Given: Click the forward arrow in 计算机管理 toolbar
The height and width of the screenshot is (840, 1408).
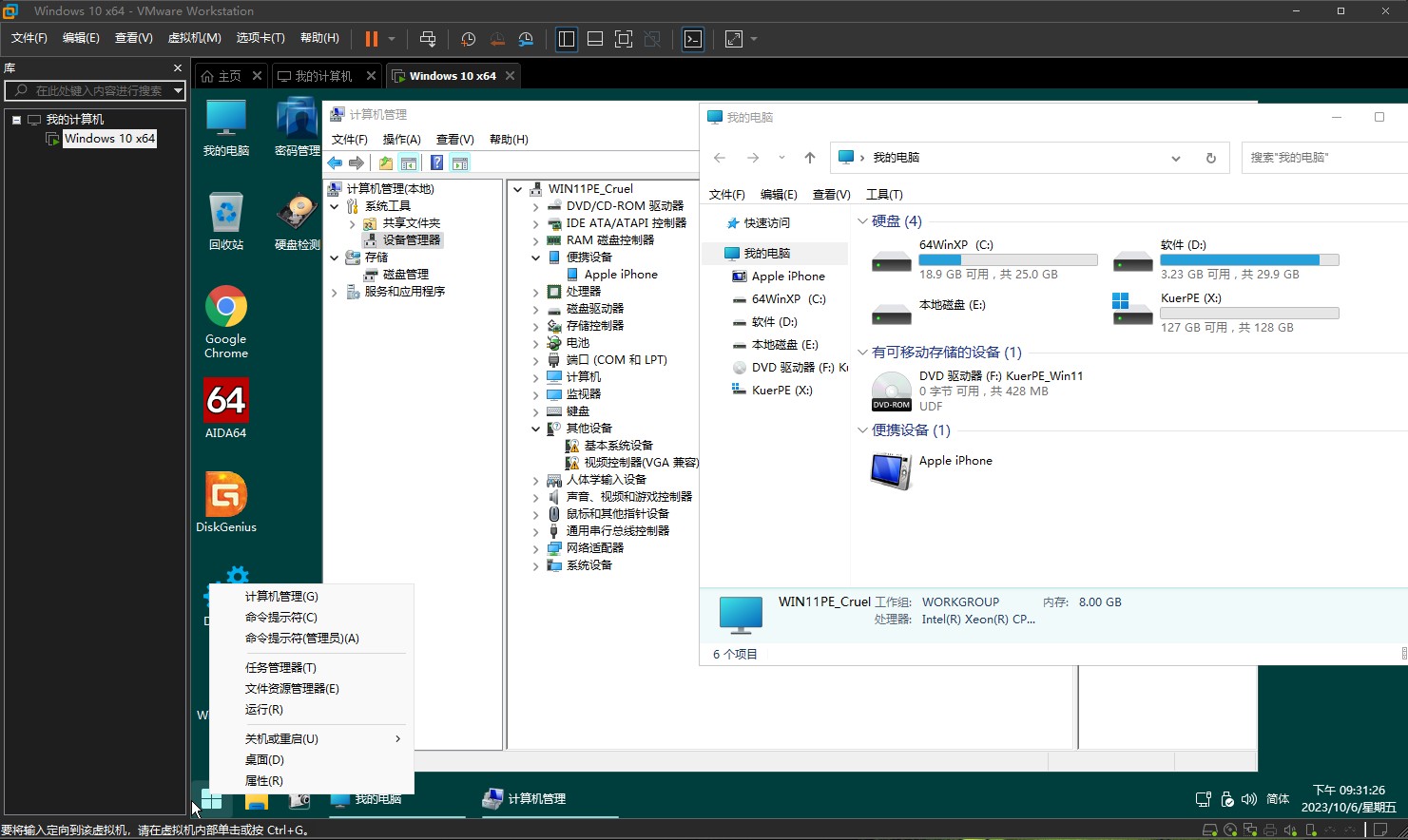Looking at the screenshot, I should coord(357,163).
